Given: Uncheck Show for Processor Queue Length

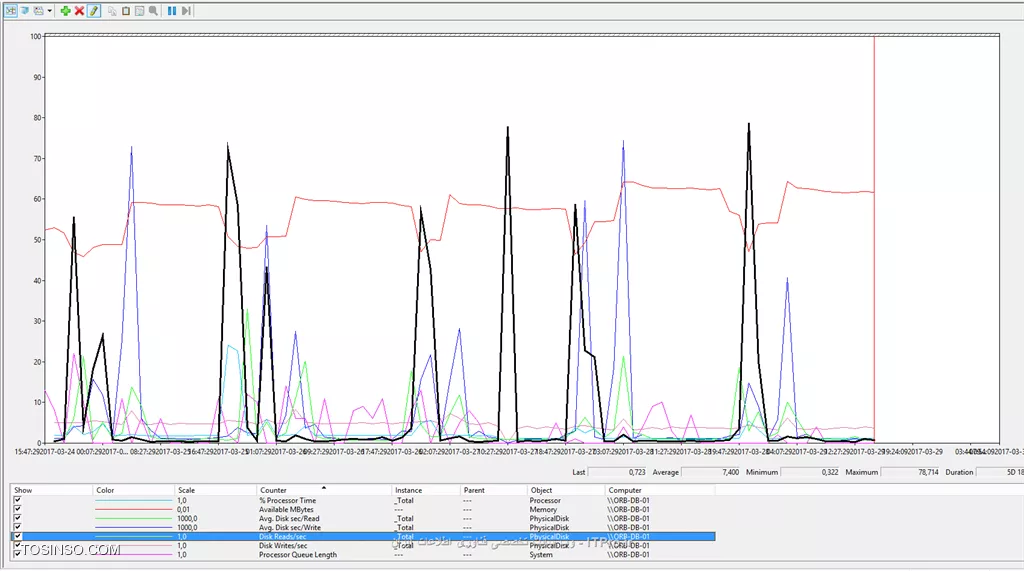Looking at the screenshot, I should 18,553.
